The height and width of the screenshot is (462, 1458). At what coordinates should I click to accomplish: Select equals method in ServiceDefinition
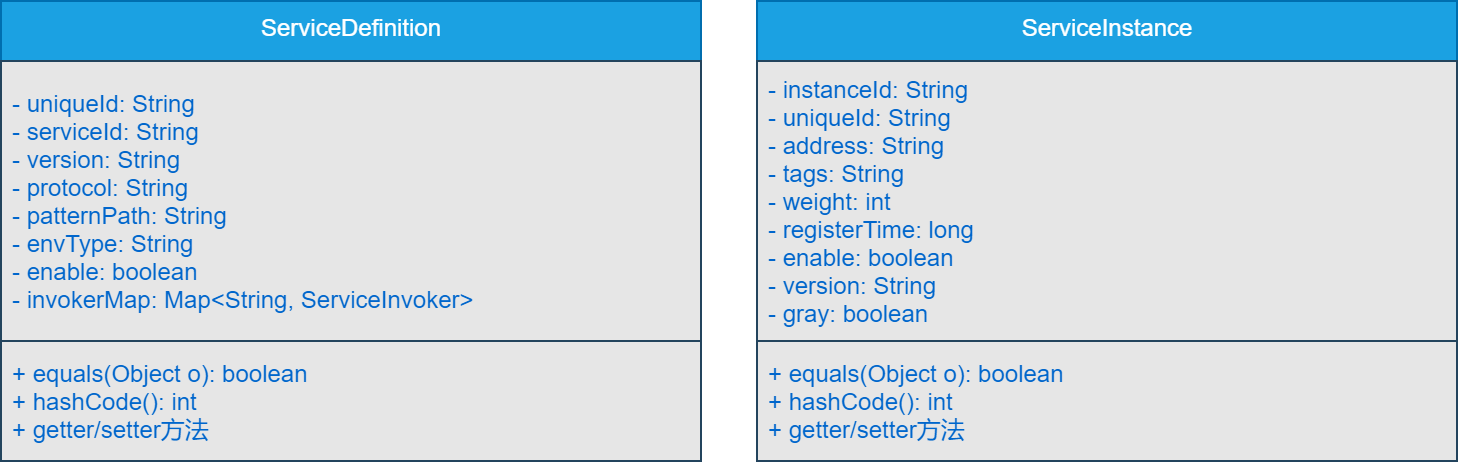160,374
